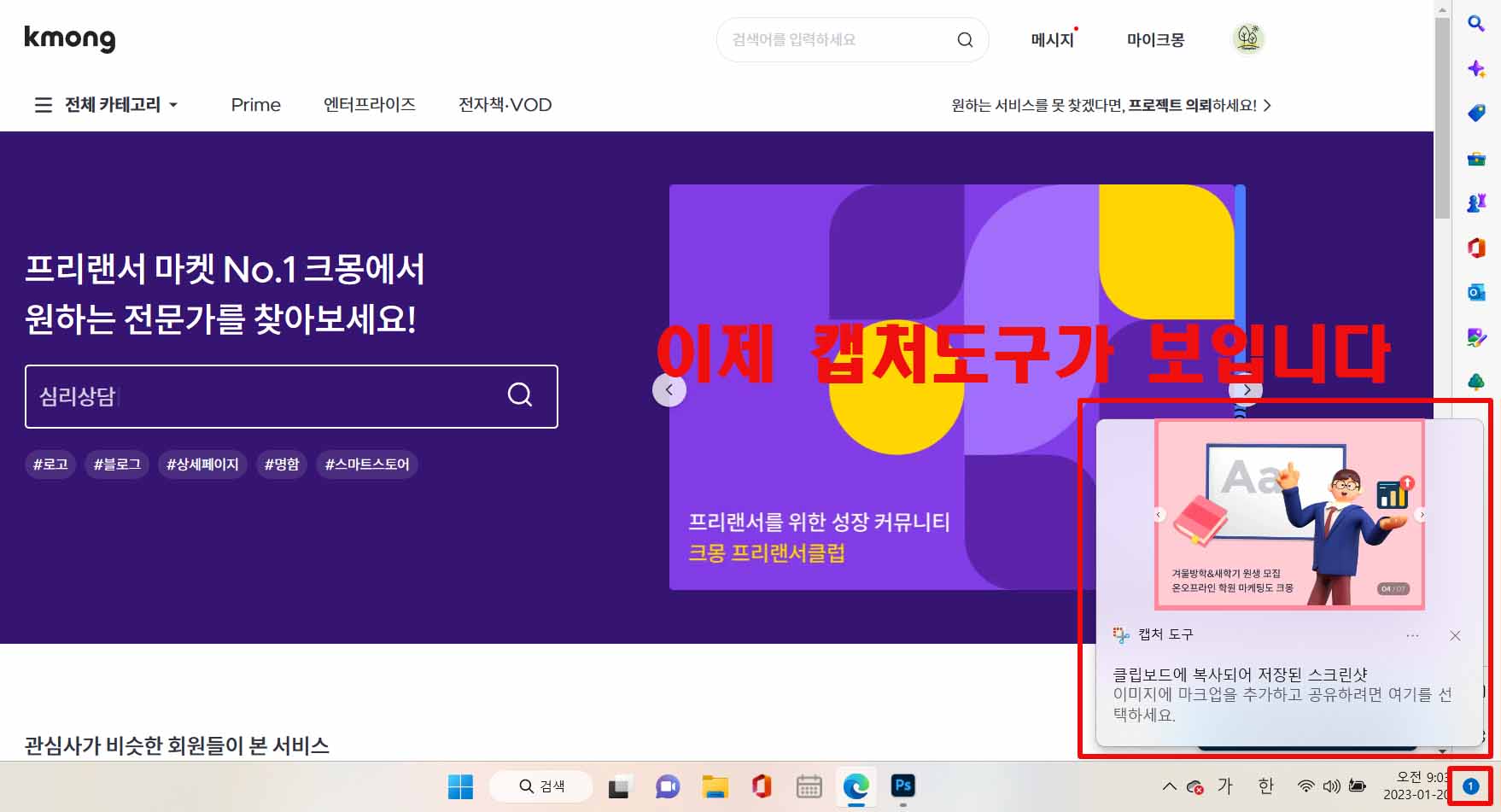
Task: Open Edge sidebar Outlook icon
Action: 1476,292
